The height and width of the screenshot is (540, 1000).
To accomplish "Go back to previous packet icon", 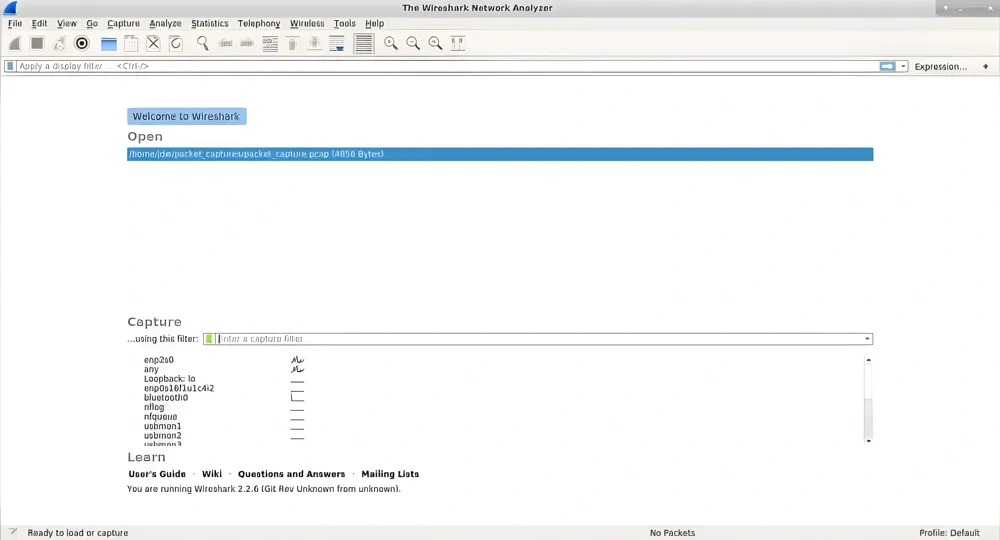I will pos(225,43).
